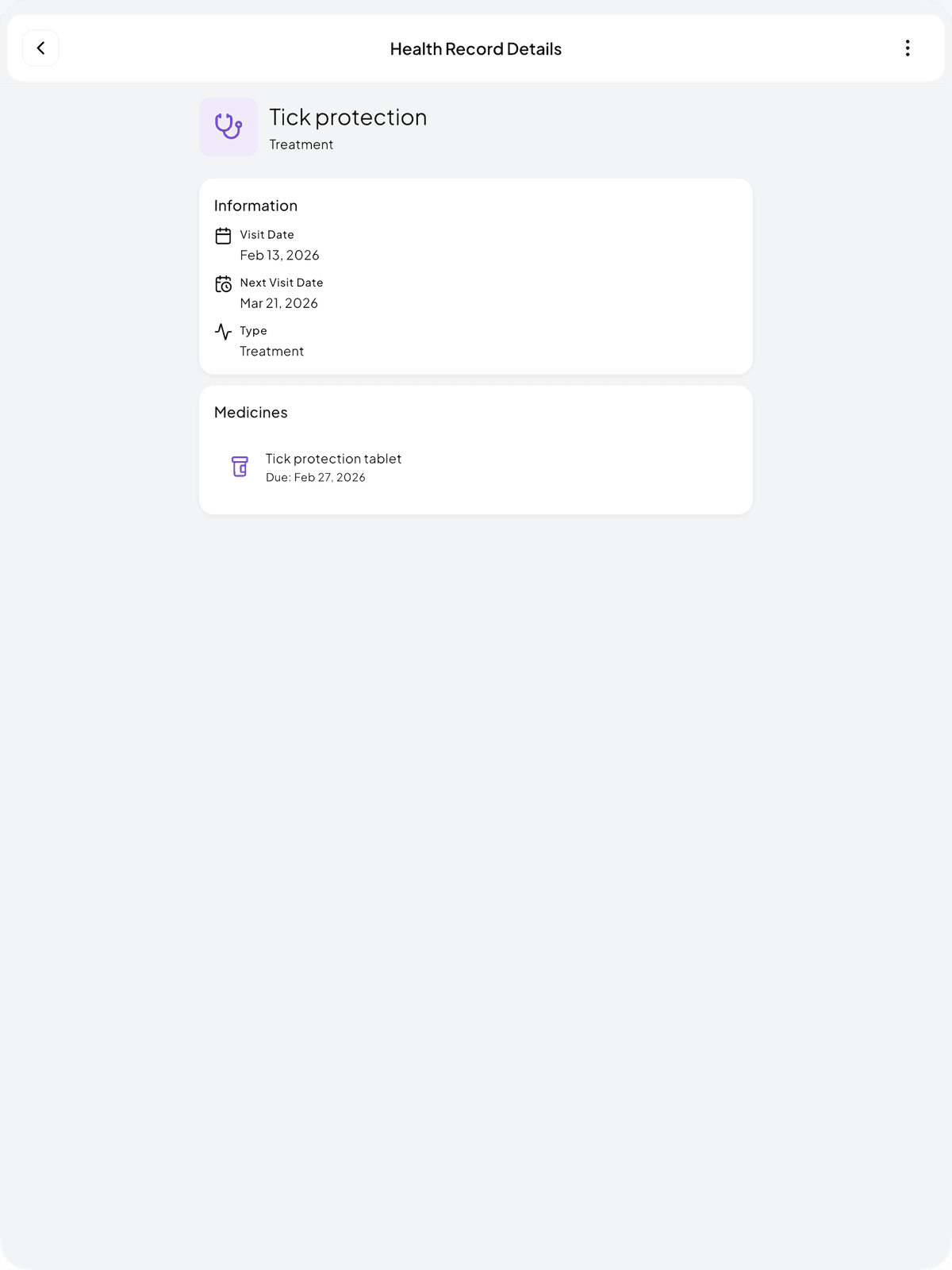The height and width of the screenshot is (1270, 952).
Task: Go back to the previous screen
Action: click(40, 48)
